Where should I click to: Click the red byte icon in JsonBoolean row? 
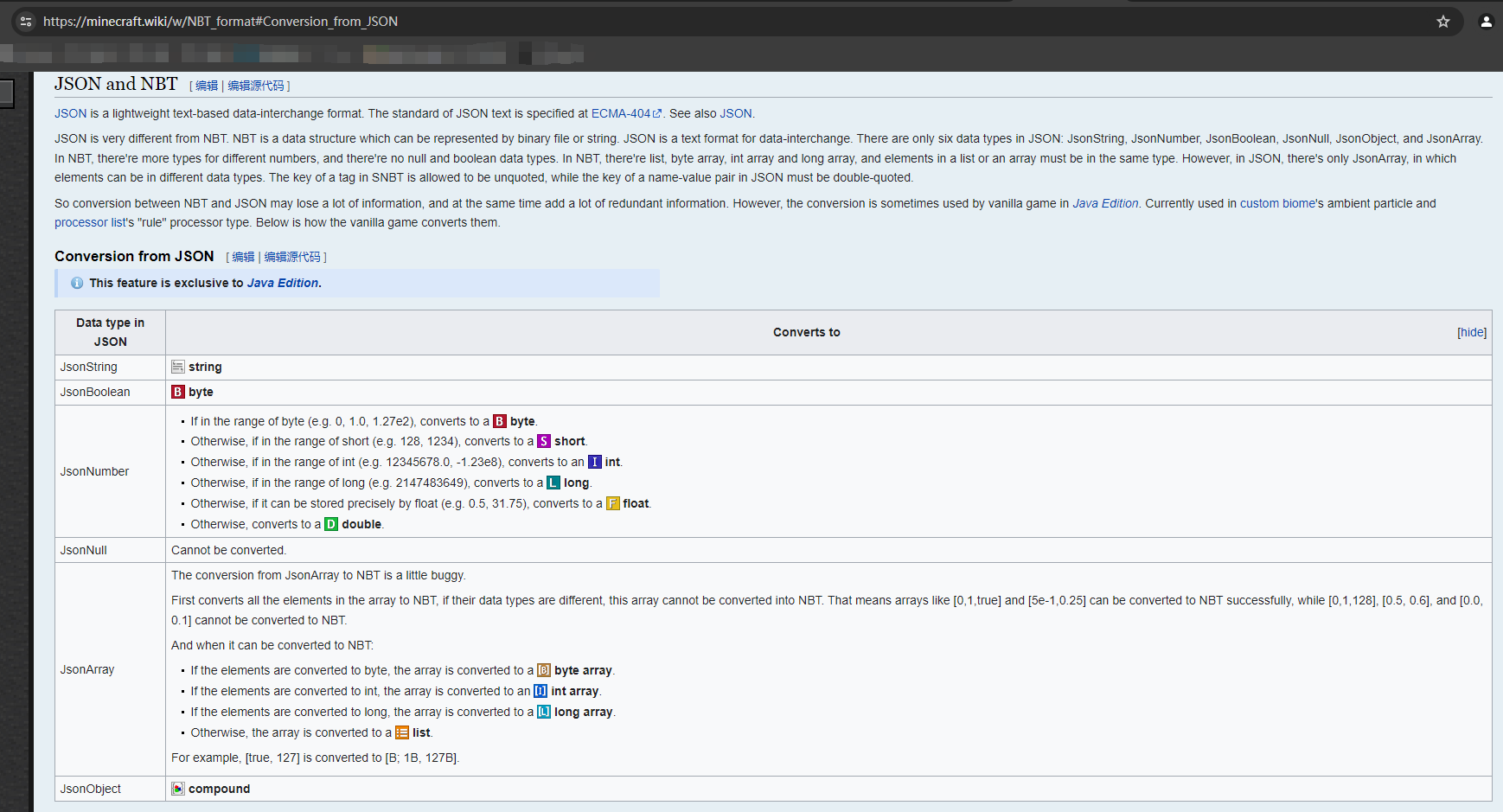(177, 392)
